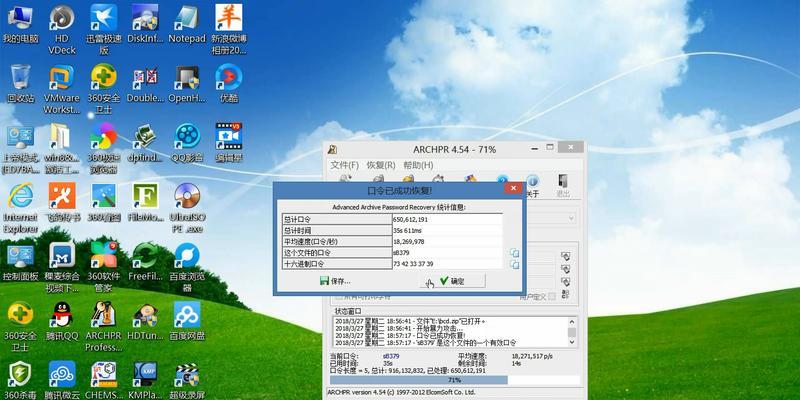Screen dimensions: 800x400
Task: Open the win8 folder shortcut on desktop
Action: pos(62,148)
